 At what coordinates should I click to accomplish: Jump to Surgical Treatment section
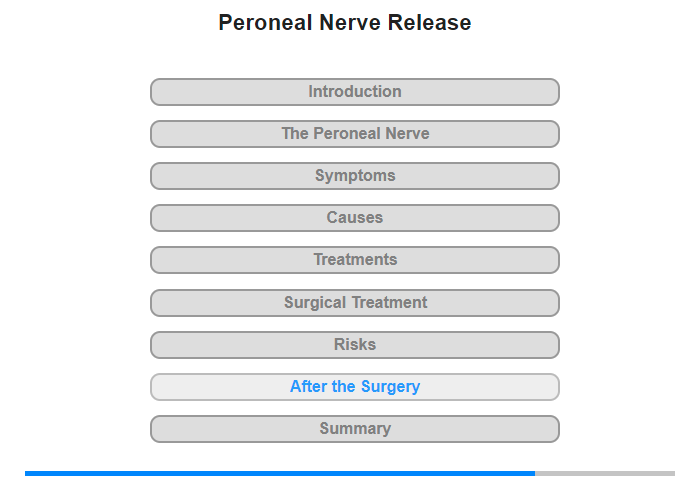coord(354,303)
